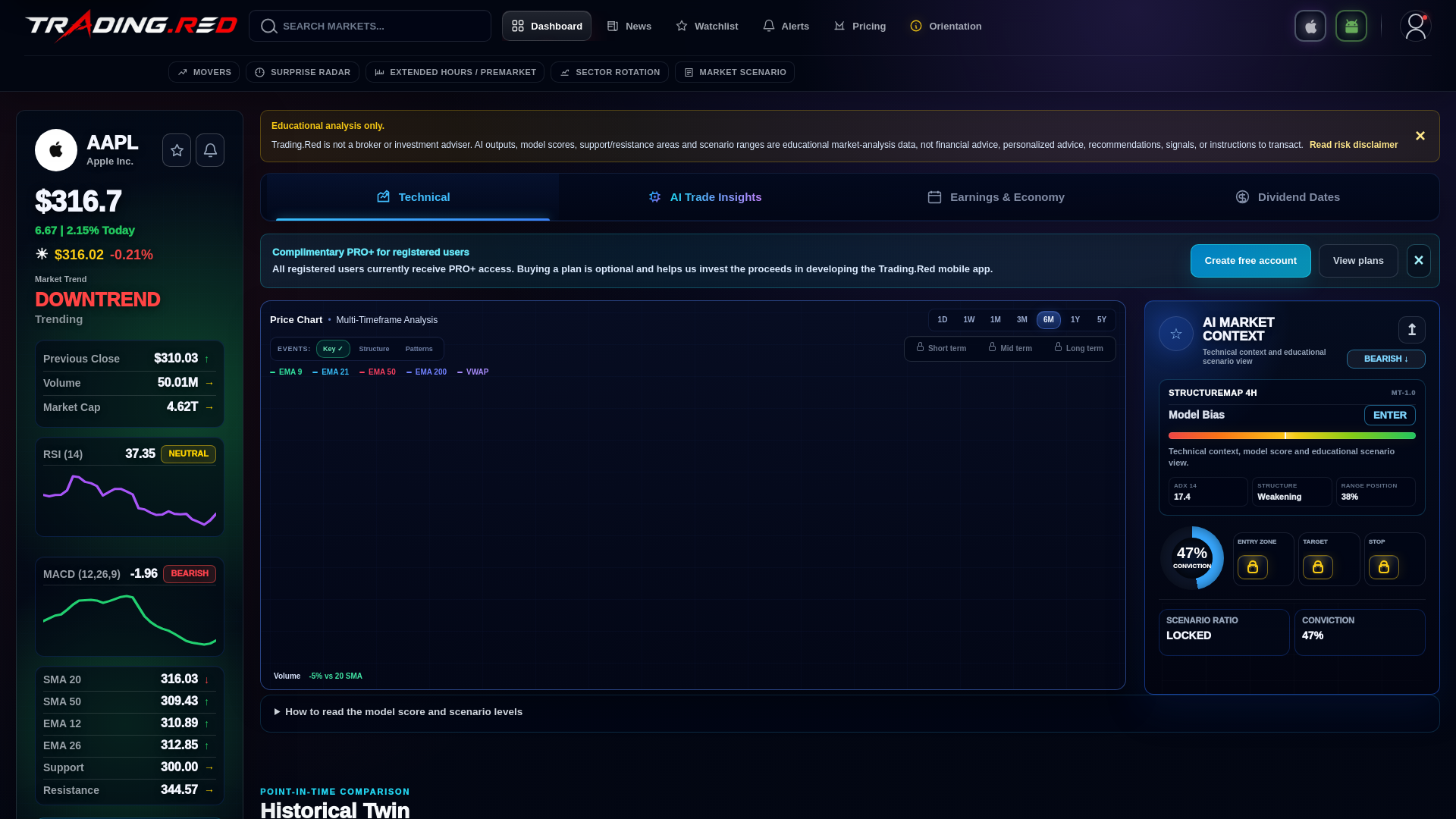1456x819 pixels.
Task: Switch to Dividend Dates tab
Action: point(1288,197)
